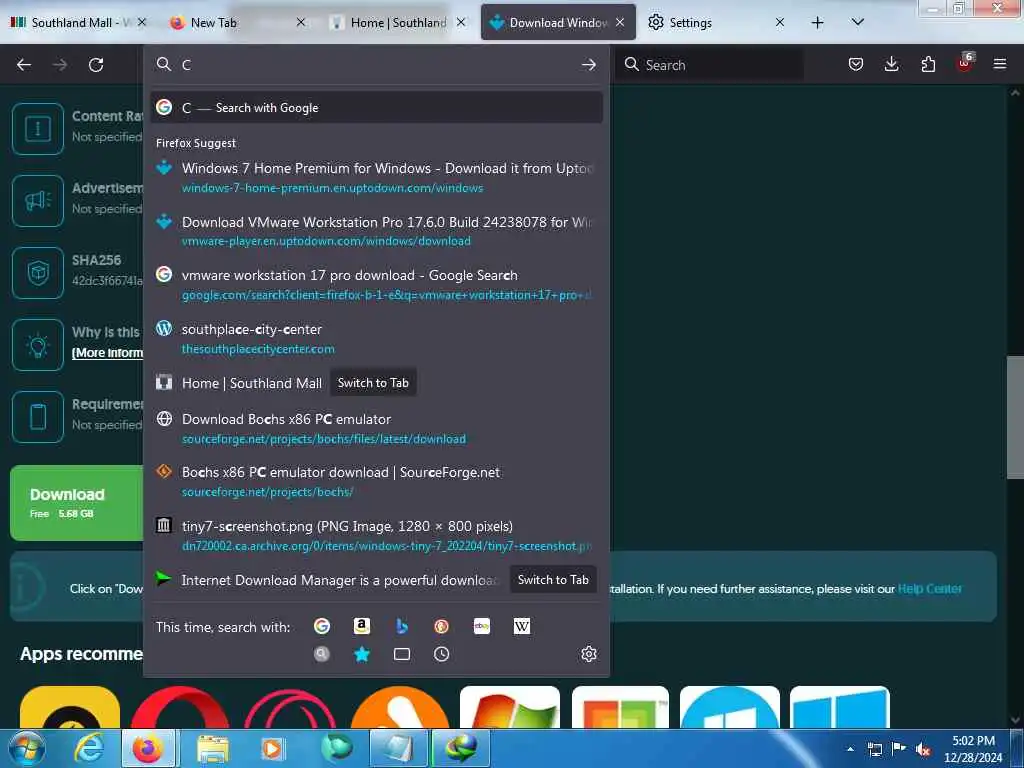Screen dimensions: 1024x768
Task: Go back using the back arrow
Action: click(24, 65)
